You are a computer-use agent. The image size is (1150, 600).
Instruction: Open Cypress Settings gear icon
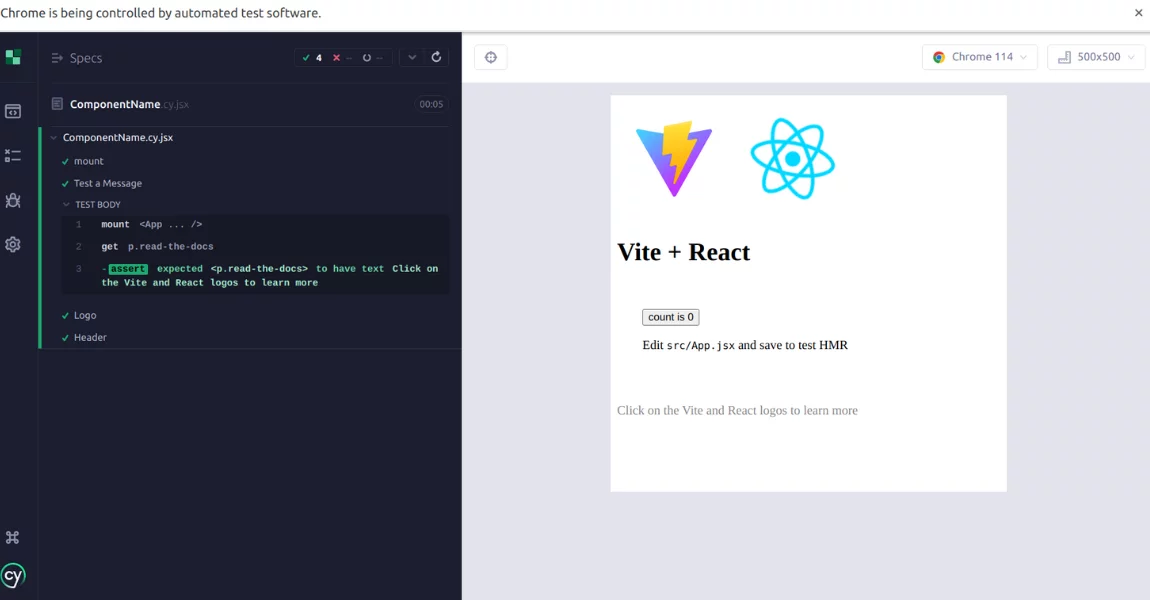tap(13, 245)
